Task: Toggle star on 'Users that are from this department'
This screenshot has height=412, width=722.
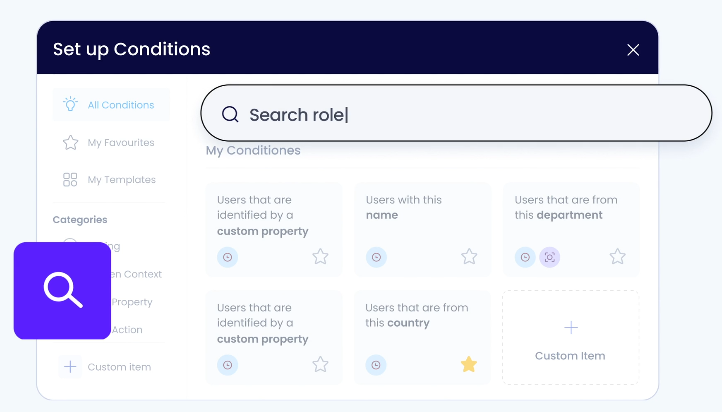Action: (617, 256)
